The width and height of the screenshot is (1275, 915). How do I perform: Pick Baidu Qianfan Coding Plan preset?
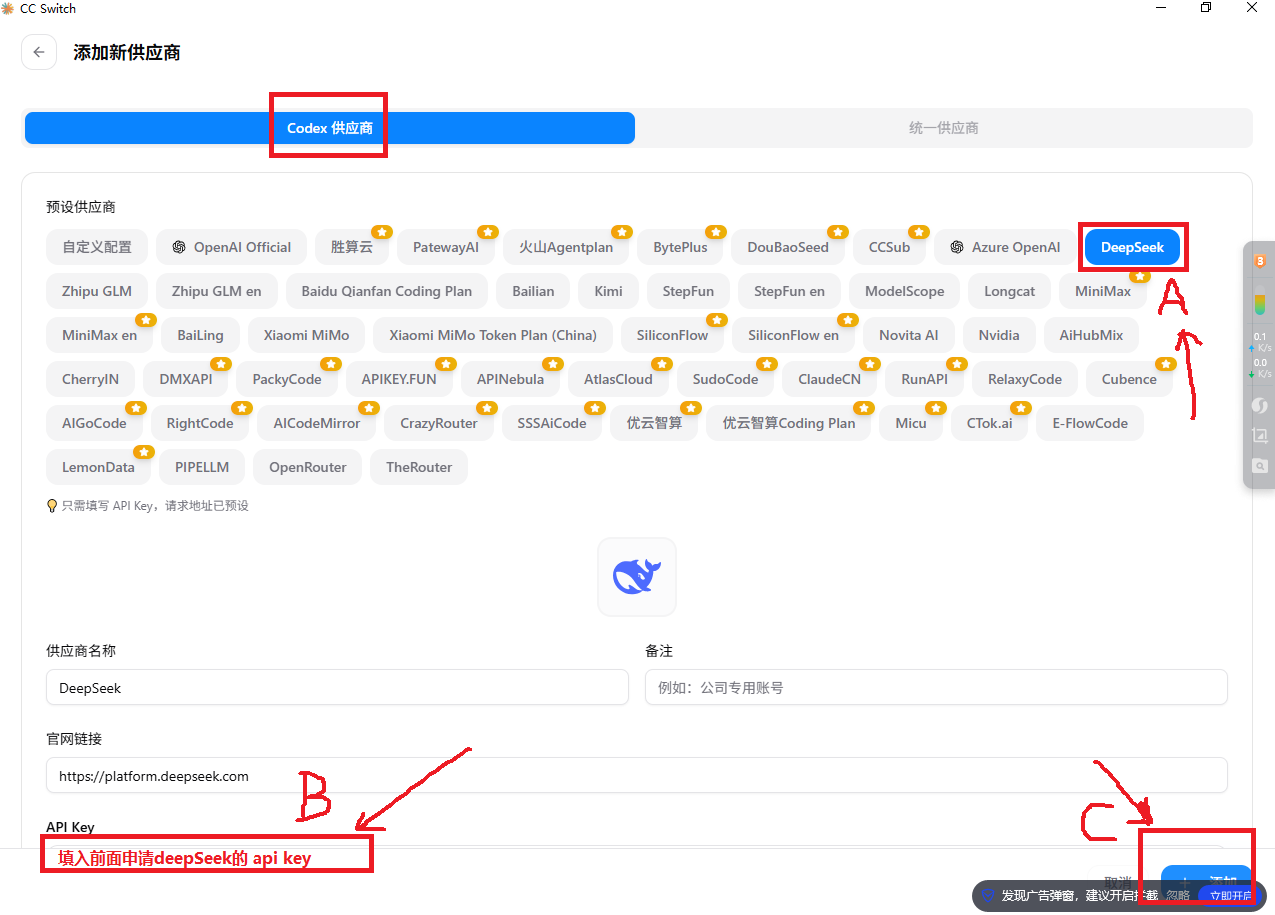(387, 291)
